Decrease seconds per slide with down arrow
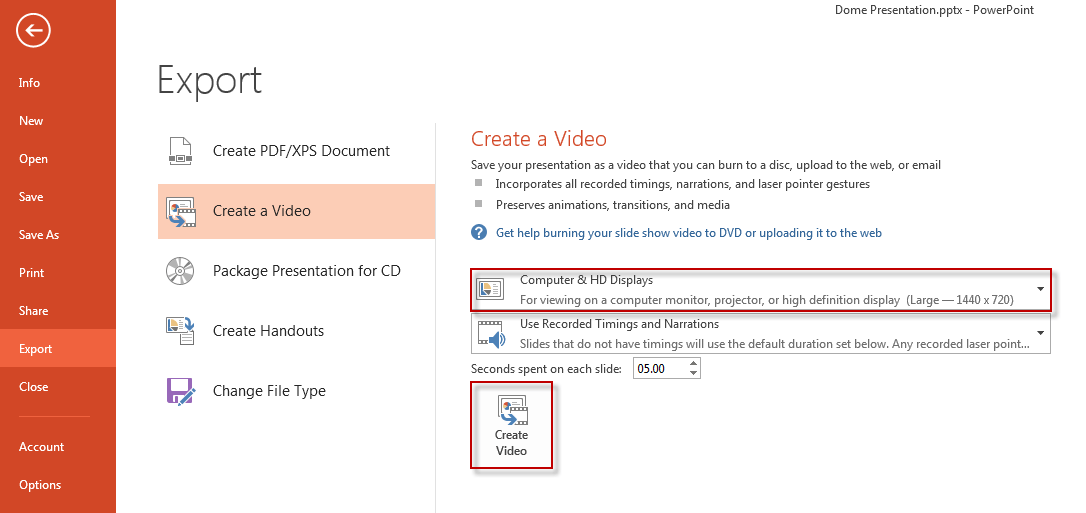Viewport: 1086px width, 513px height. coord(694,374)
